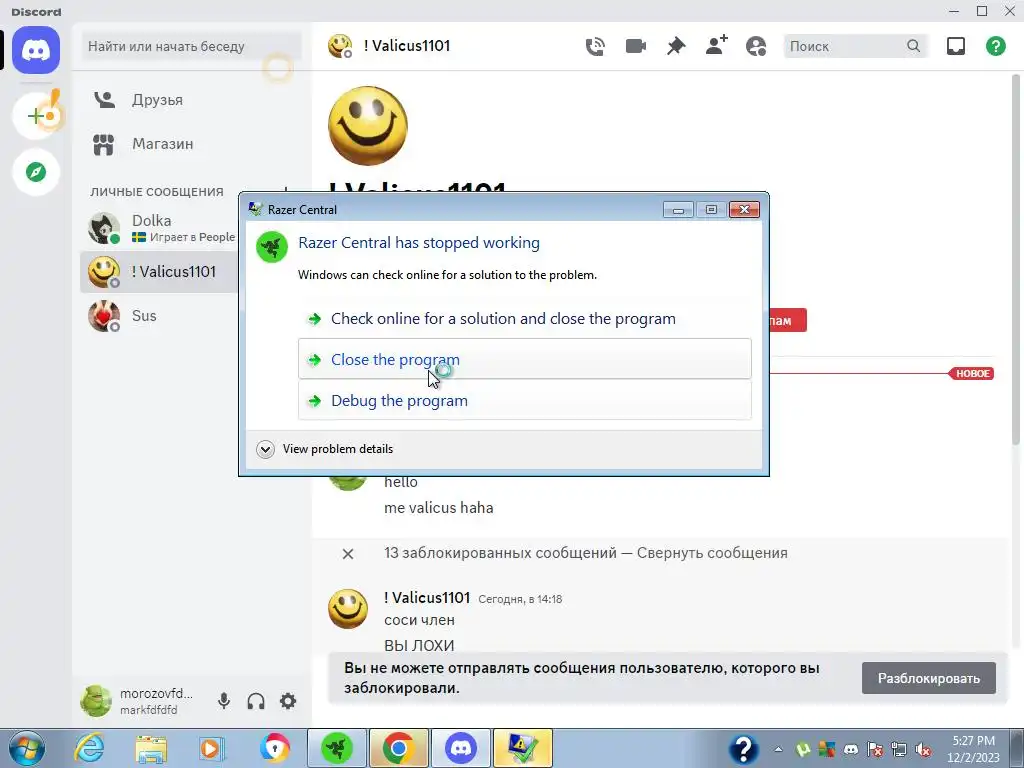The width and height of the screenshot is (1024, 768).
Task: Click Debug the program option
Action: [x=524, y=400]
